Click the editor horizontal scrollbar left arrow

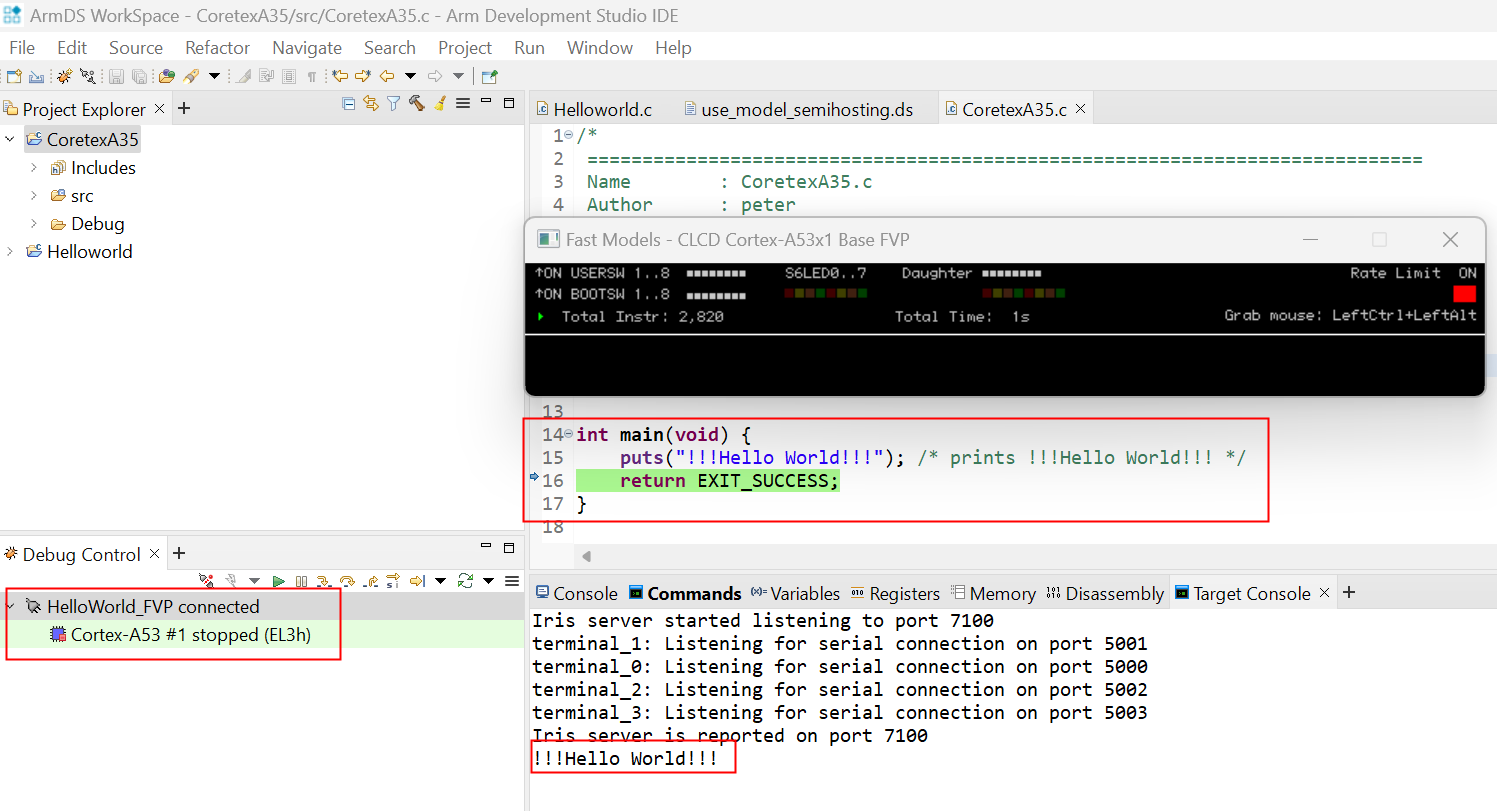(586, 557)
